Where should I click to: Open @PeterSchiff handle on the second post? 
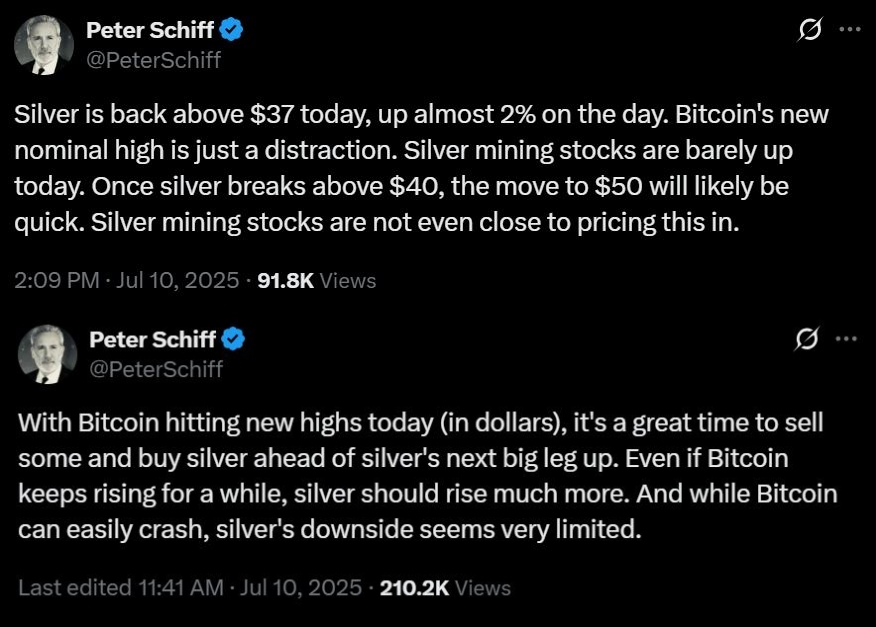click(155, 368)
